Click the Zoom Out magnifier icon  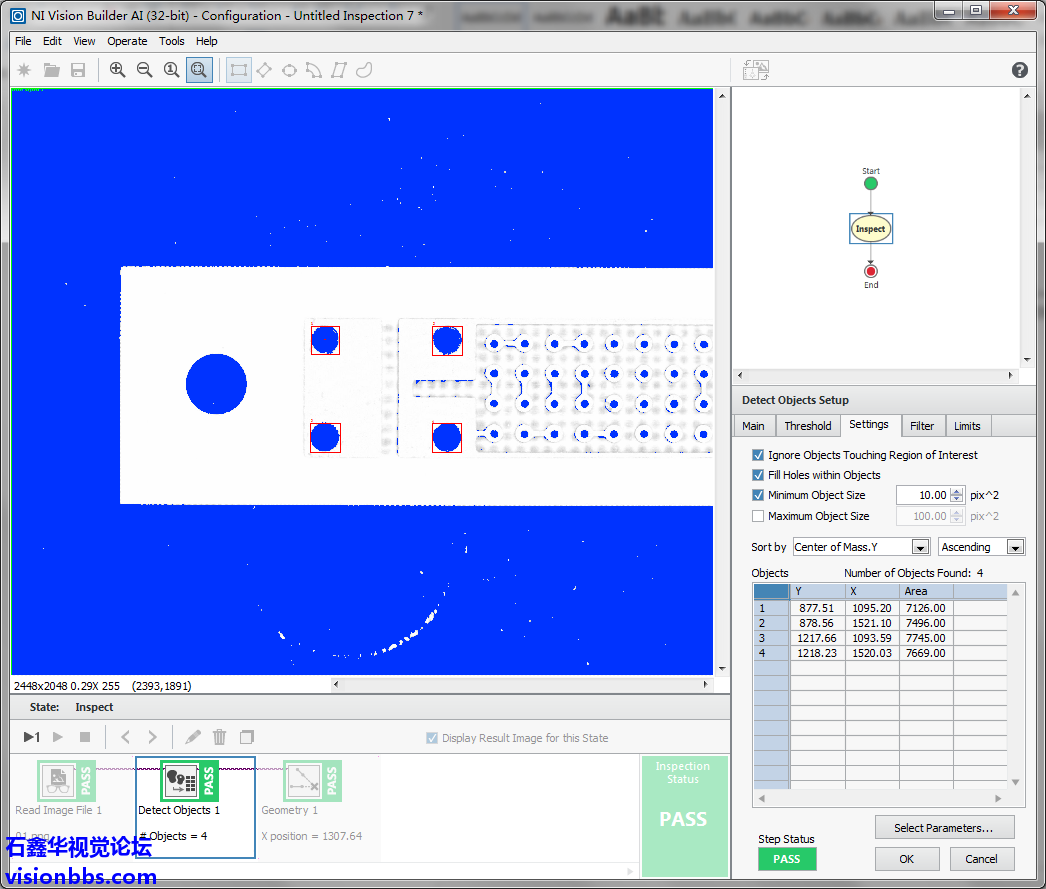[144, 70]
